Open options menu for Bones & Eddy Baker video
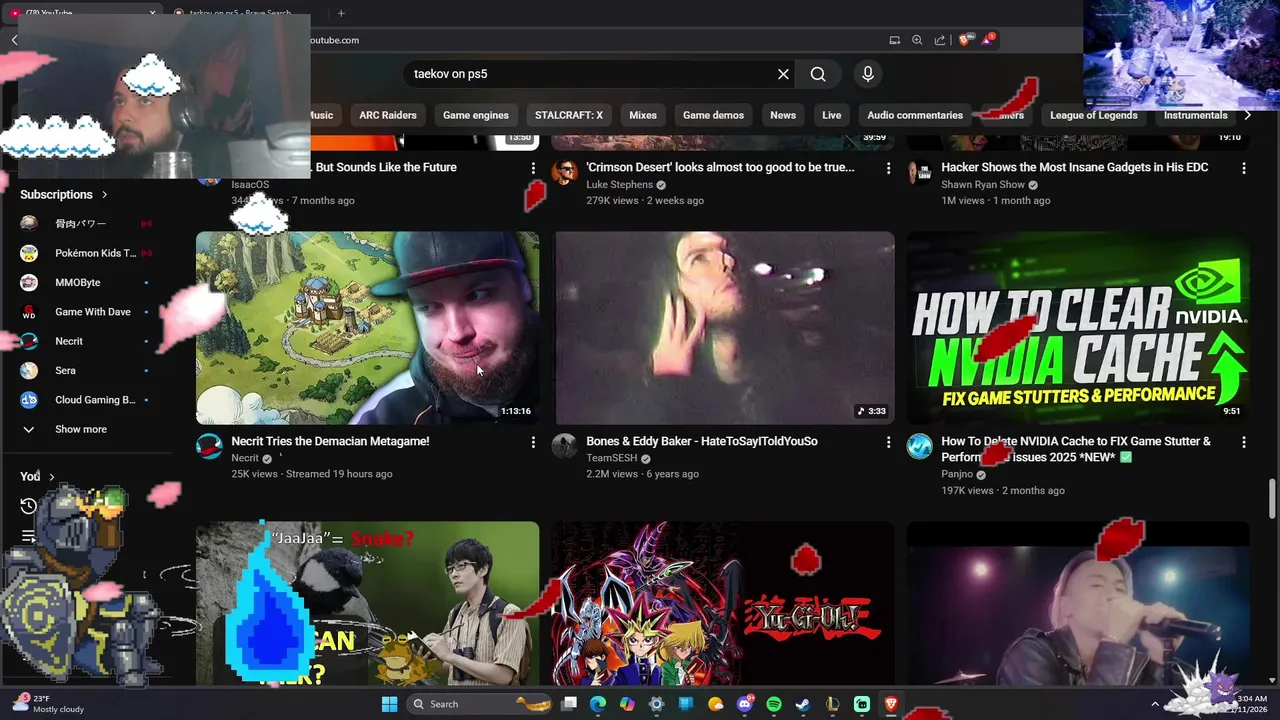 888,442
